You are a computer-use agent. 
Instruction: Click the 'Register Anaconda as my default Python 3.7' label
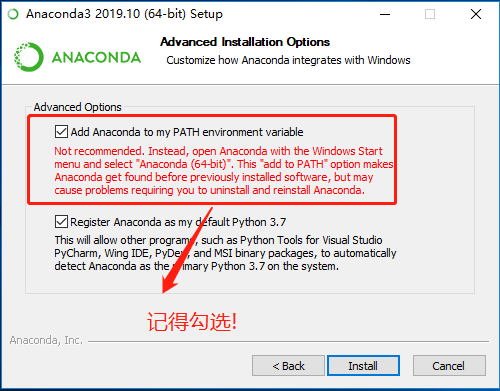[178, 222]
